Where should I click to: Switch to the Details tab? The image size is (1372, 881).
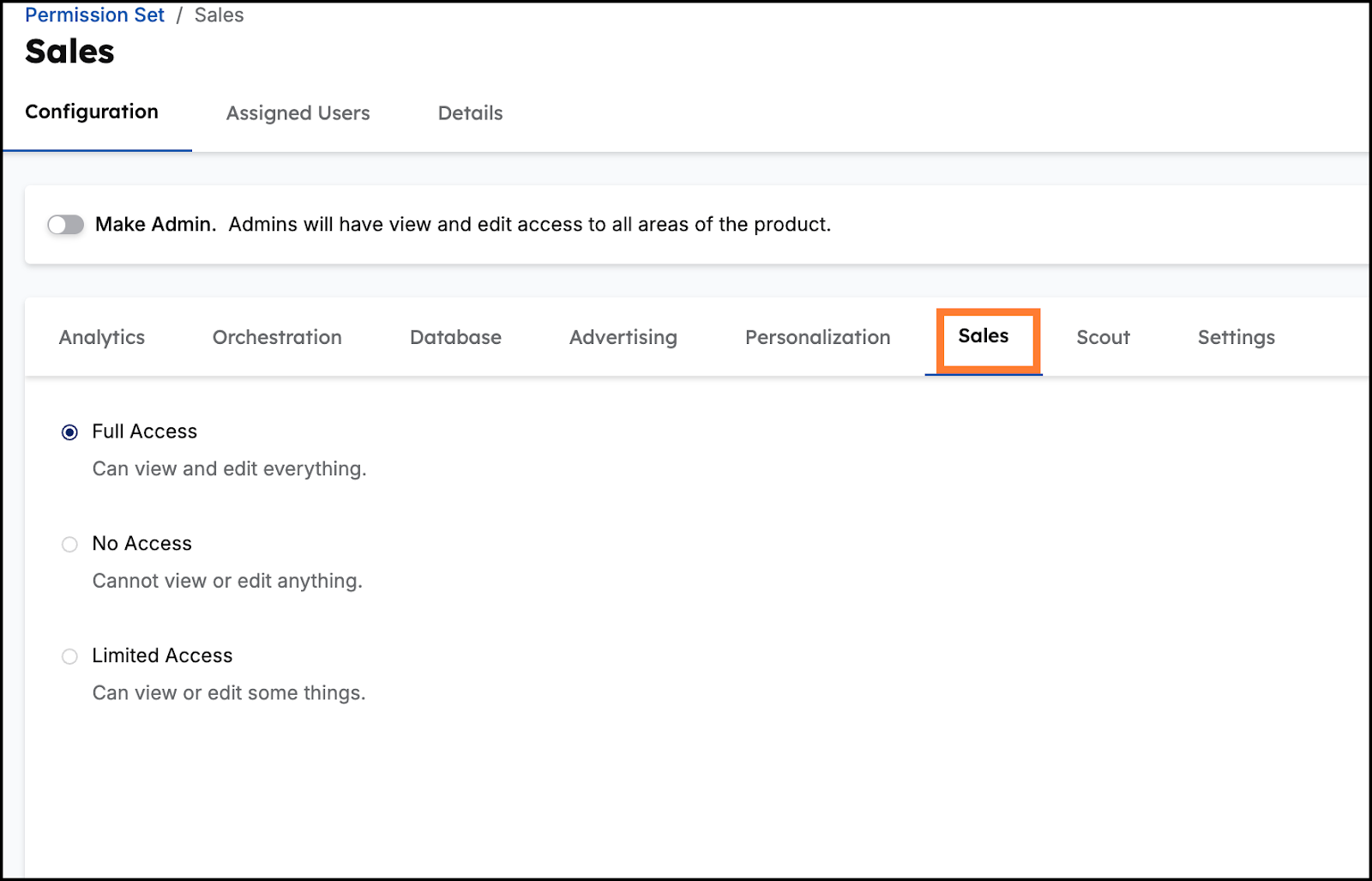tap(470, 113)
